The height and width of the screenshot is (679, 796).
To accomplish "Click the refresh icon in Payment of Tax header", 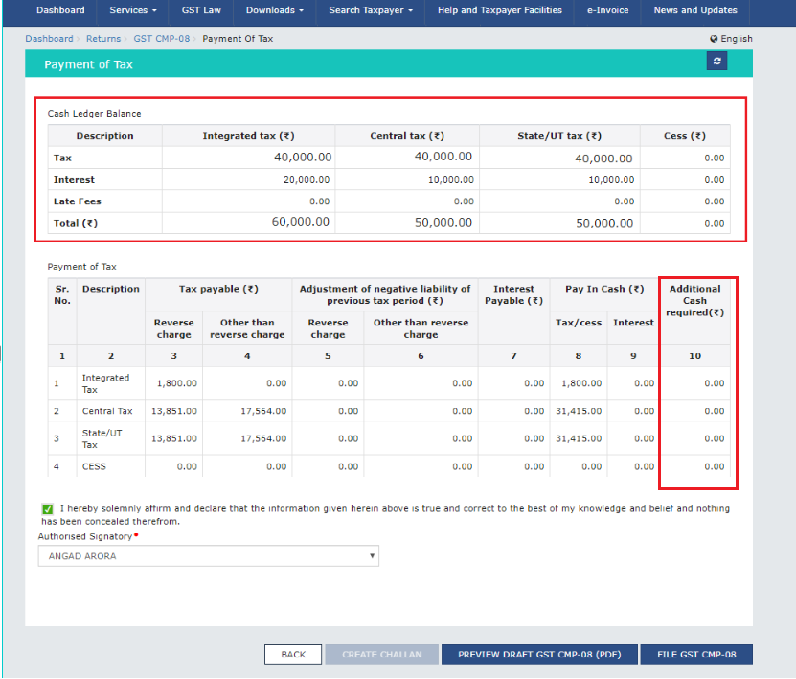I will pos(717,61).
